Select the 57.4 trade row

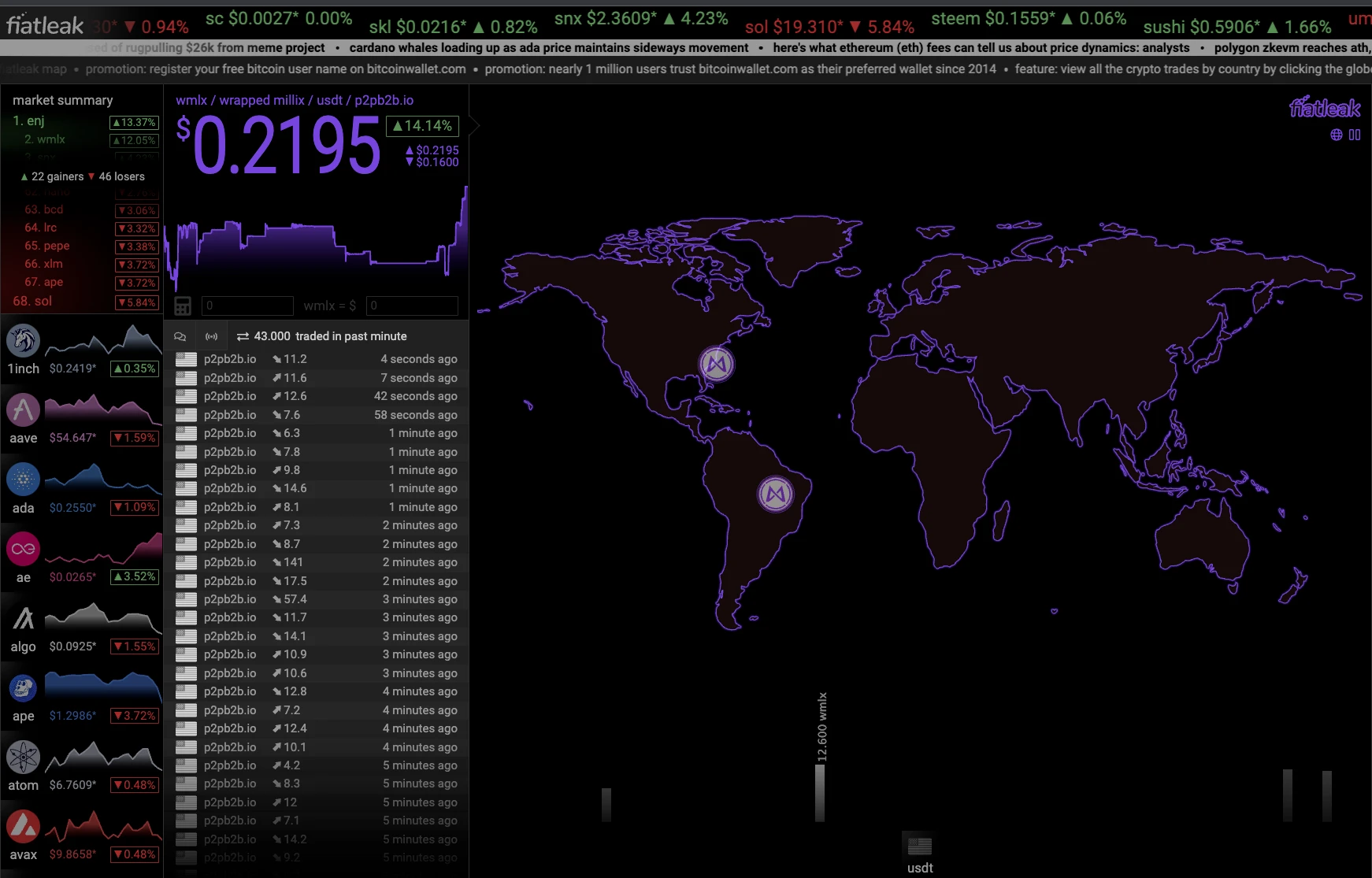point(316,599)
